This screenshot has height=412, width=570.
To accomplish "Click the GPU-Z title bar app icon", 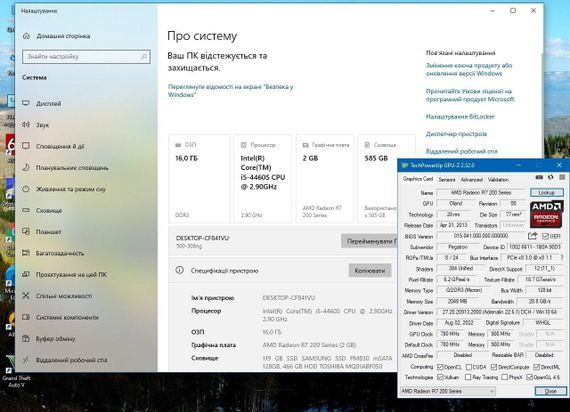I will click(405, 165).
